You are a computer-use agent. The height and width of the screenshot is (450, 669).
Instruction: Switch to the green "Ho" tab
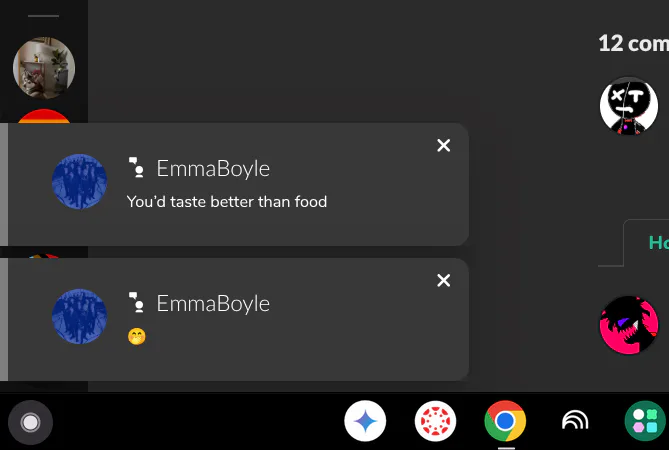click(x=658, y=243)
